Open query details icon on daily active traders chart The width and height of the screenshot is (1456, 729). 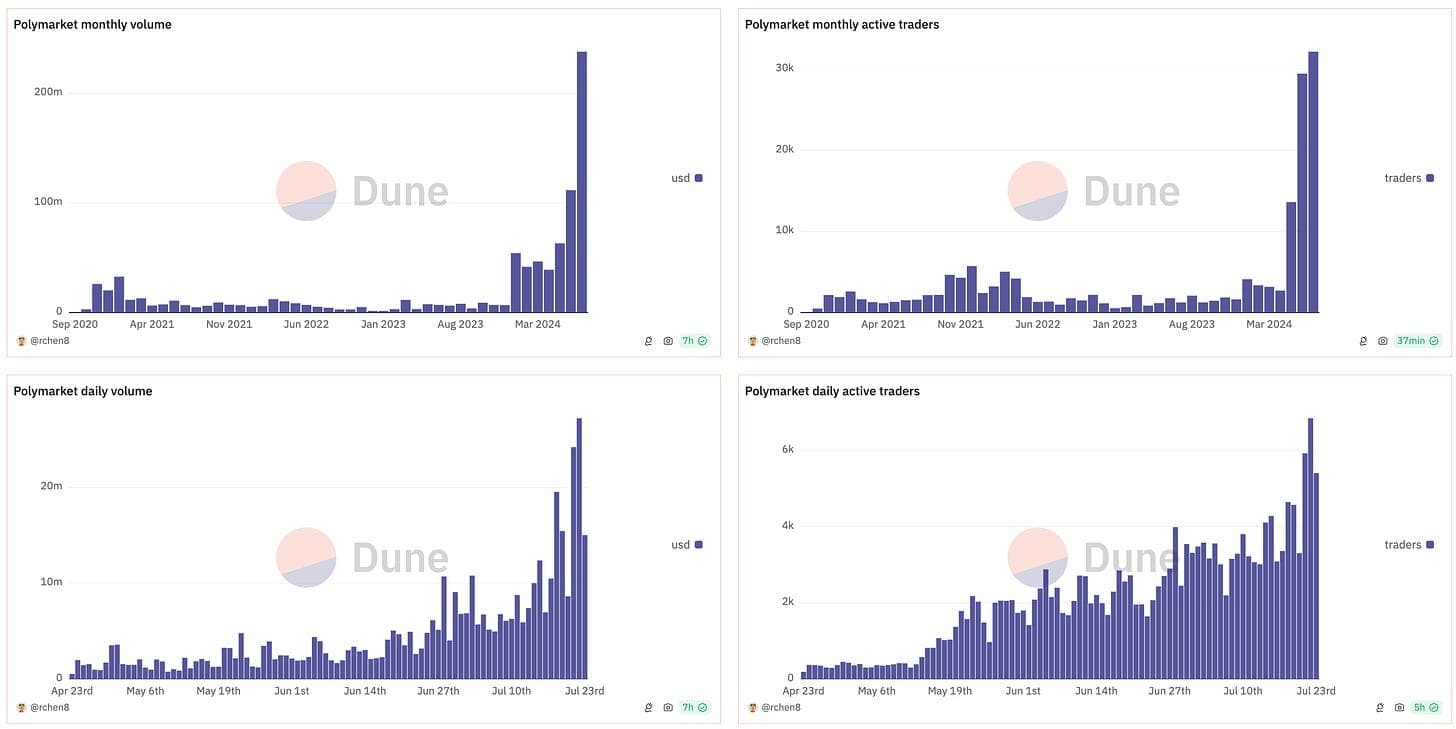tap(1381, 707)
